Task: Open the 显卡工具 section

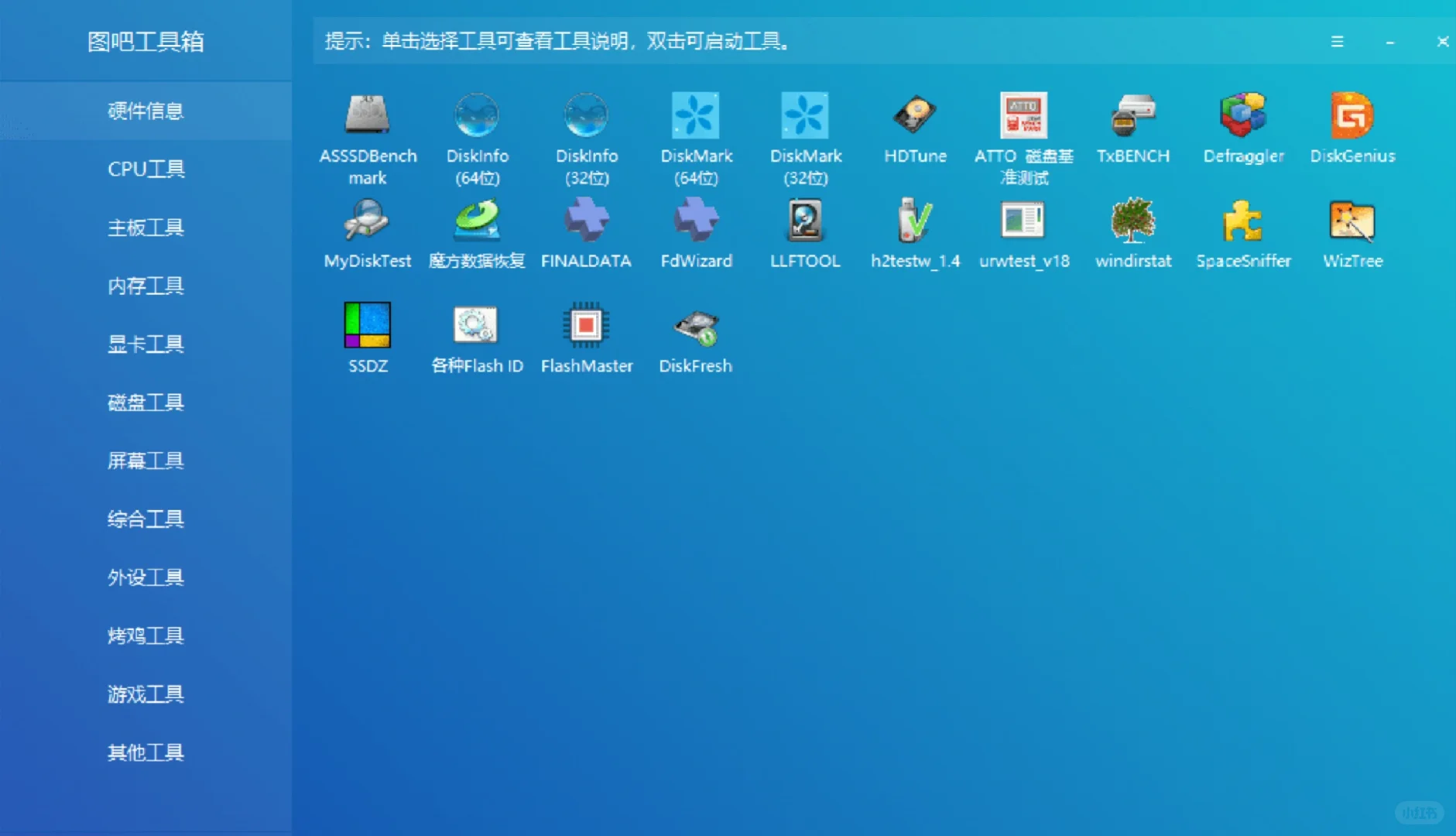Action: (146, 344)
